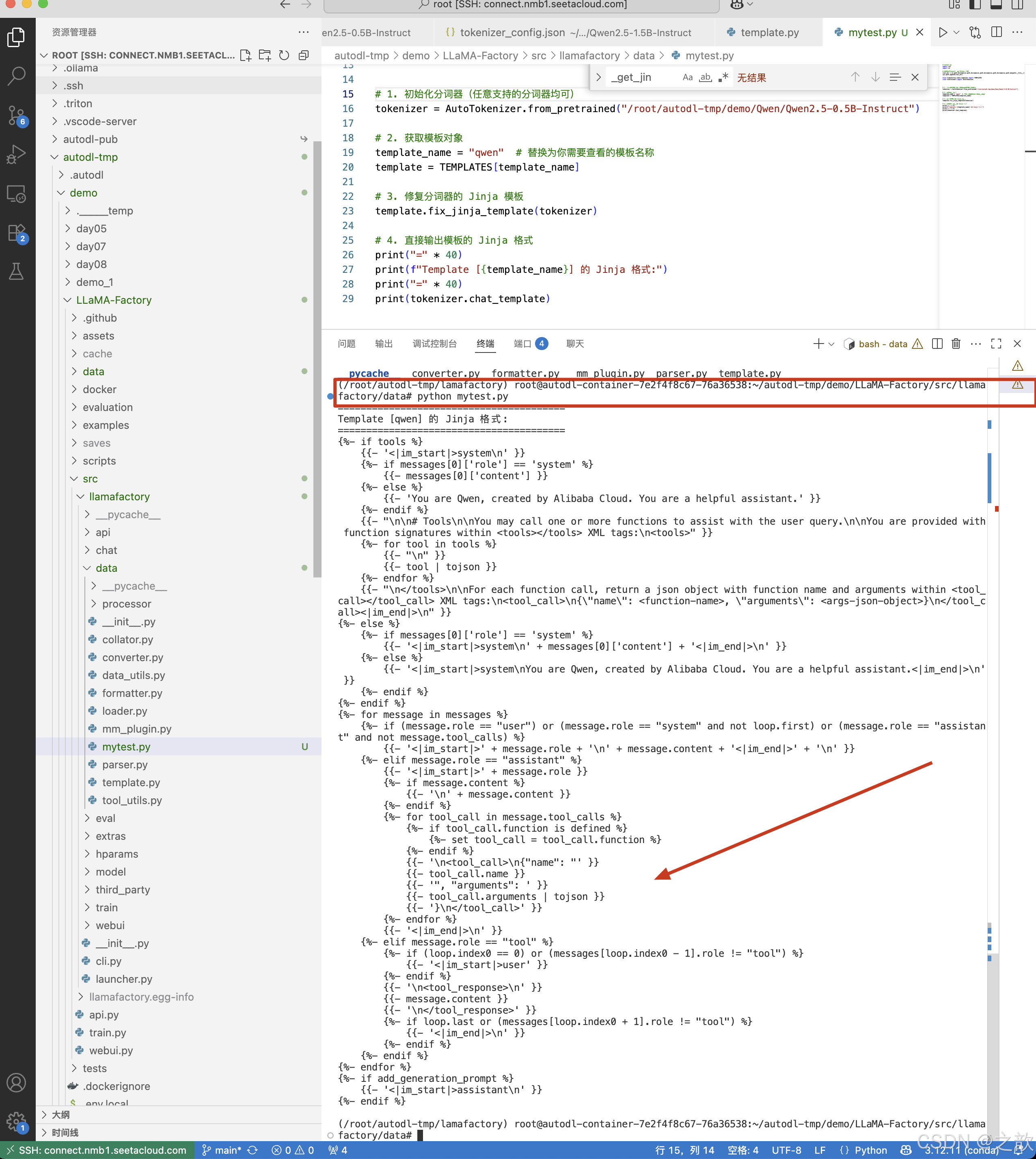This screenshot has height=1159, width=1036.
Task: Open the Search view in activity bar
Action: (17, 76)
